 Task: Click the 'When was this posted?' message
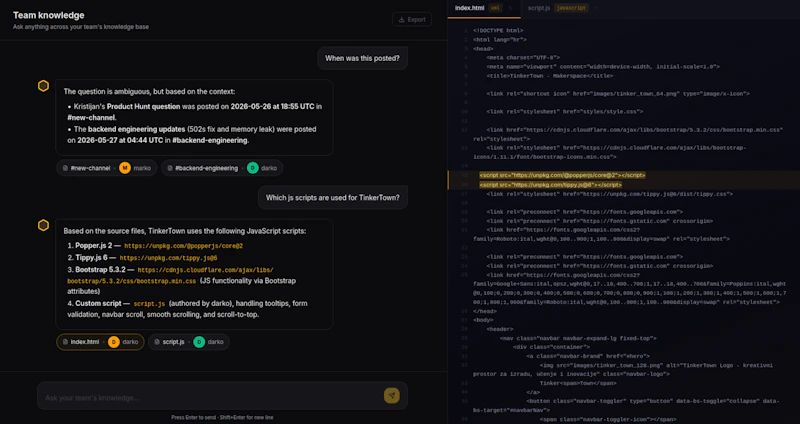tap(362, 58)
